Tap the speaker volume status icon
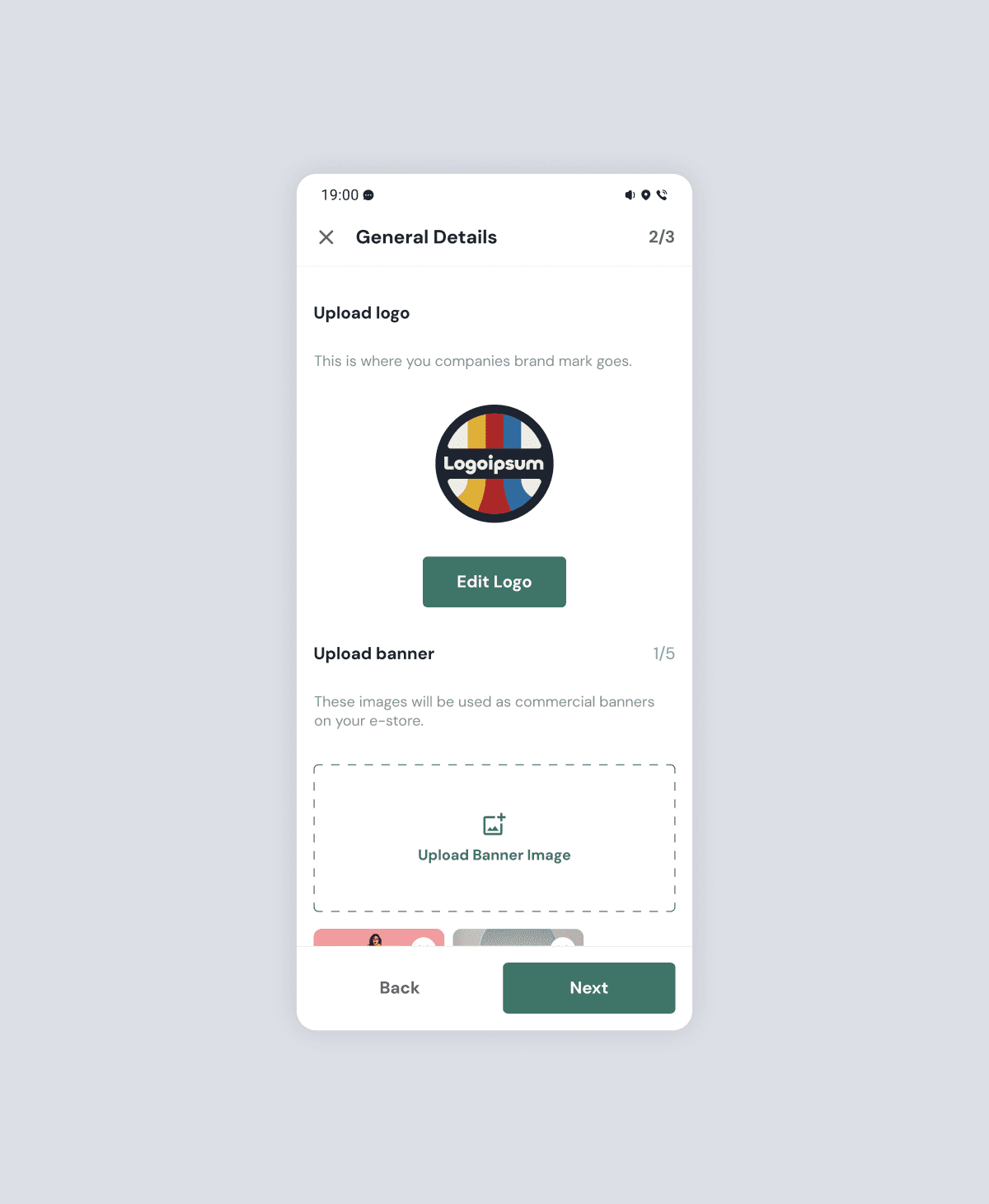The height and width of the screenshot is (1204, 989). [x=630, y=195]
